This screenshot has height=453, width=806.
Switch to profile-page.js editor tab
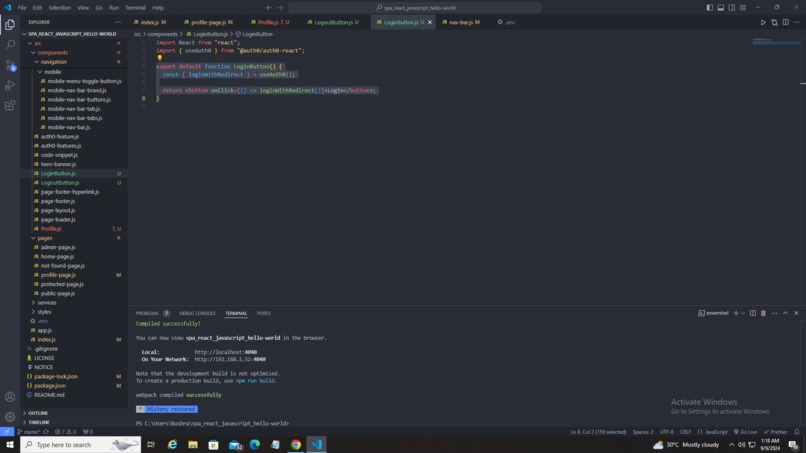[209, 22]
